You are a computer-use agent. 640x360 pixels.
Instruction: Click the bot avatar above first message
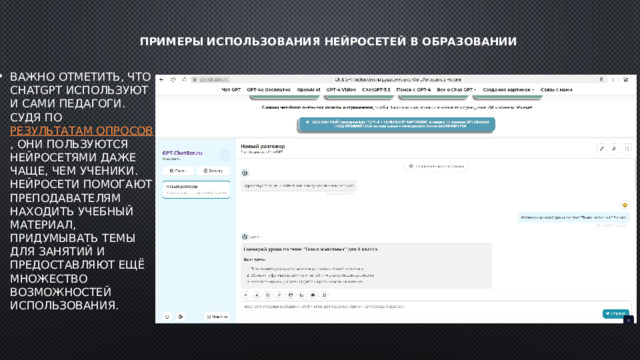[x=245, y=173]
